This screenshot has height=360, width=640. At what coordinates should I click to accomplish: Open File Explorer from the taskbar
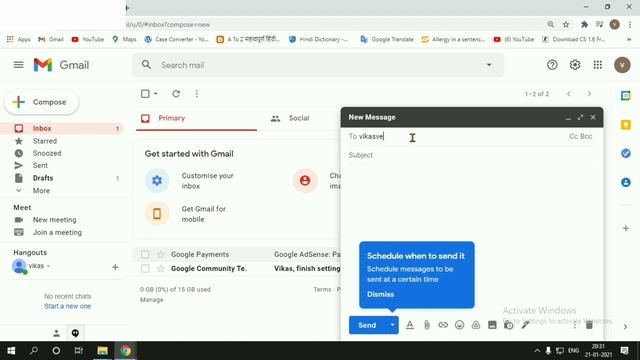(102, 351)
